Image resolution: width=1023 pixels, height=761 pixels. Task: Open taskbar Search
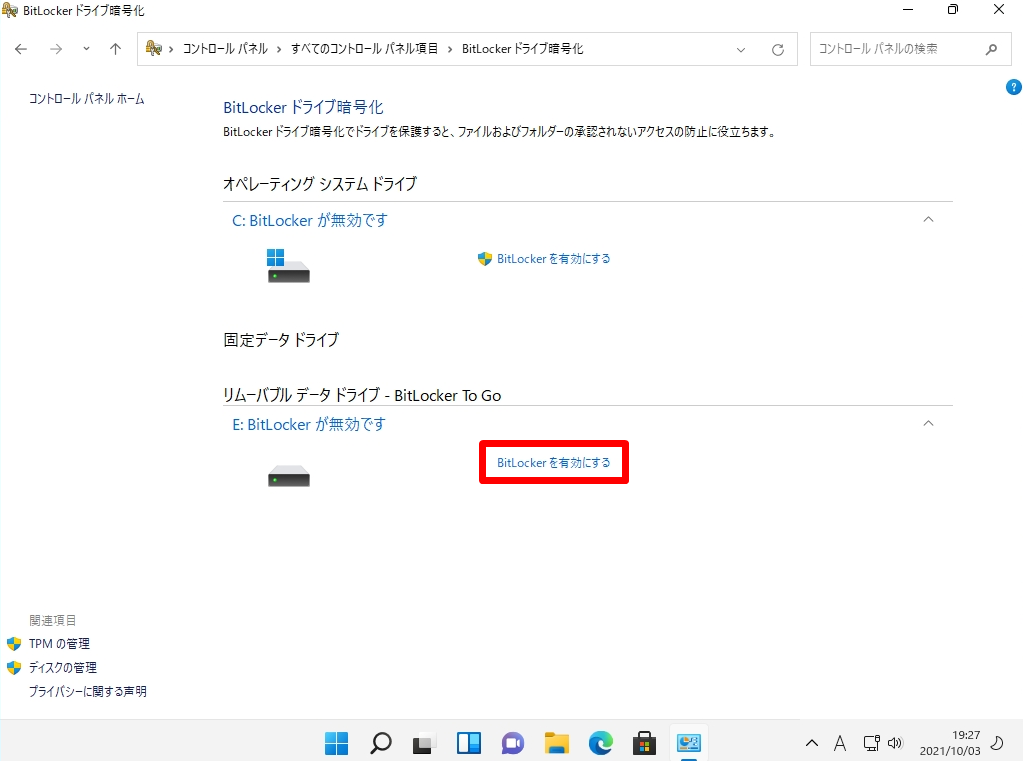[x=380, y=743]
